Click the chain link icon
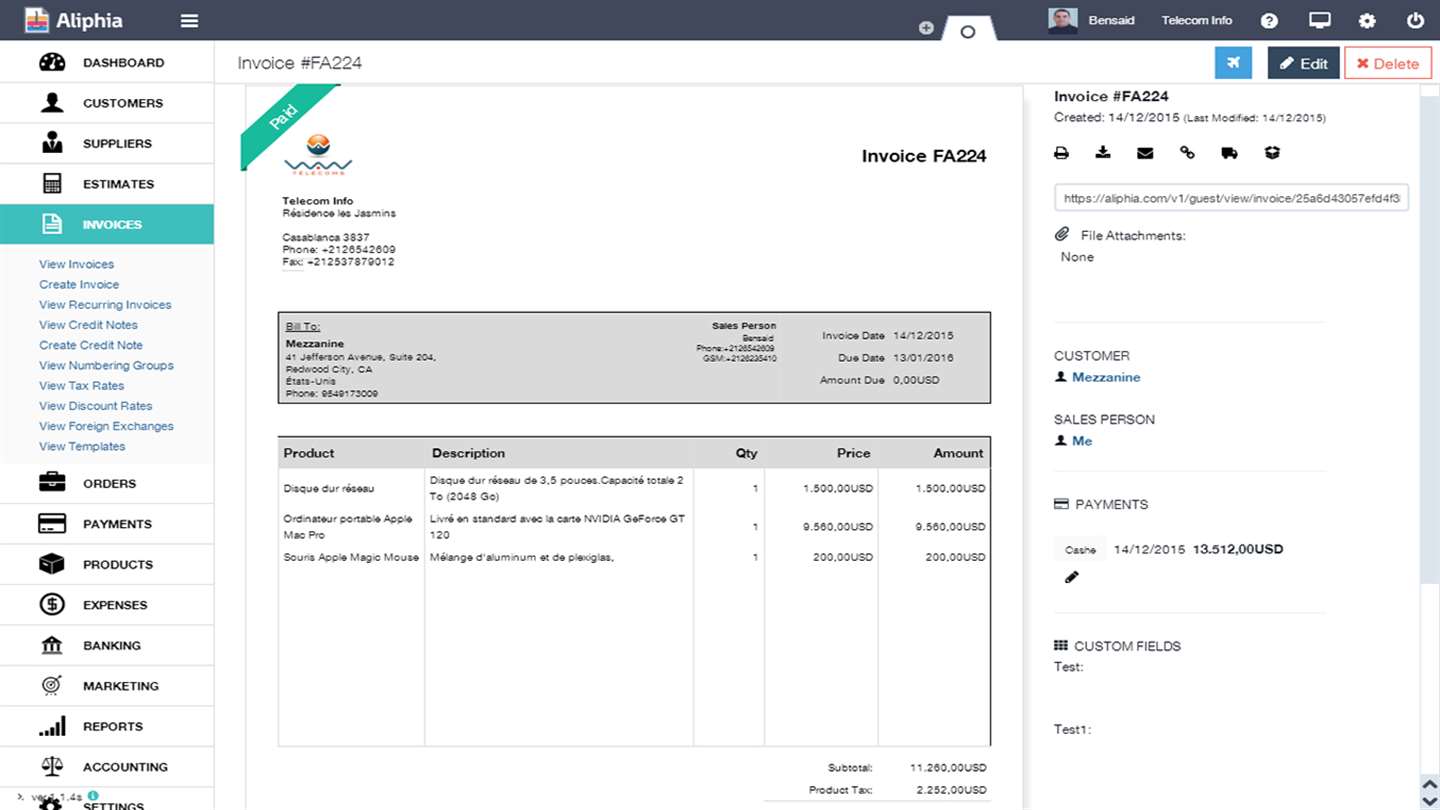Image resolution: width=1440 pixels, height=810 pixels. [1187, 153]
